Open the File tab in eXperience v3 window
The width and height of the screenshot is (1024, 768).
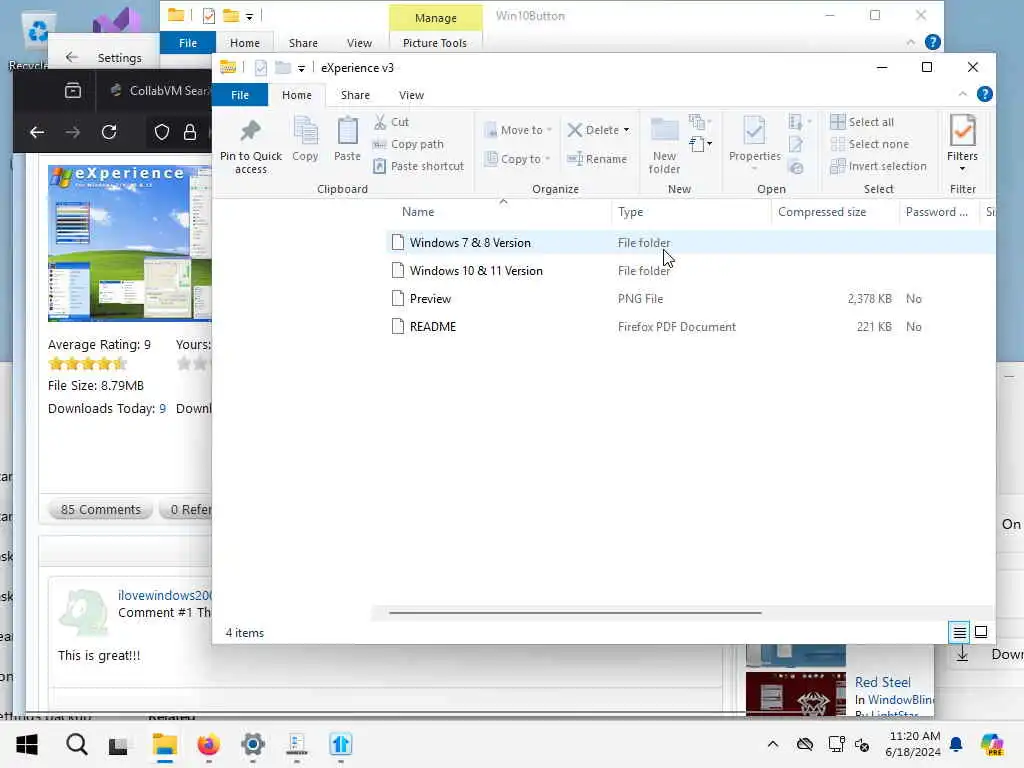pos(240,95)
